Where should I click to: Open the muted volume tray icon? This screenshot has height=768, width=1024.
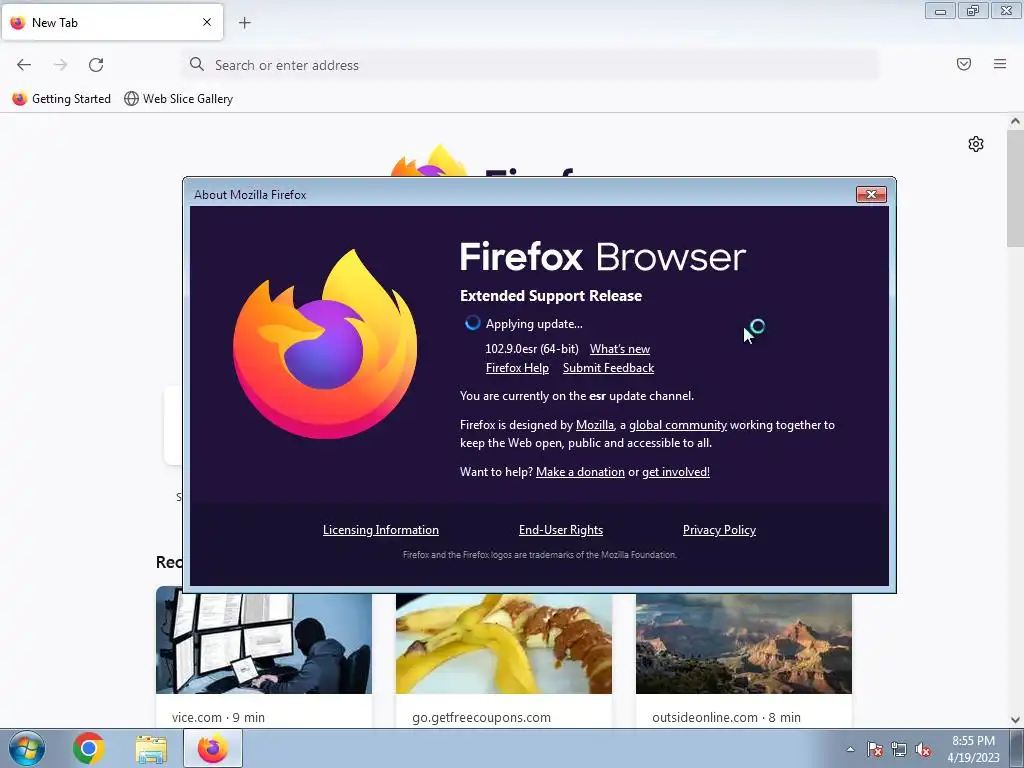(923, 749)
